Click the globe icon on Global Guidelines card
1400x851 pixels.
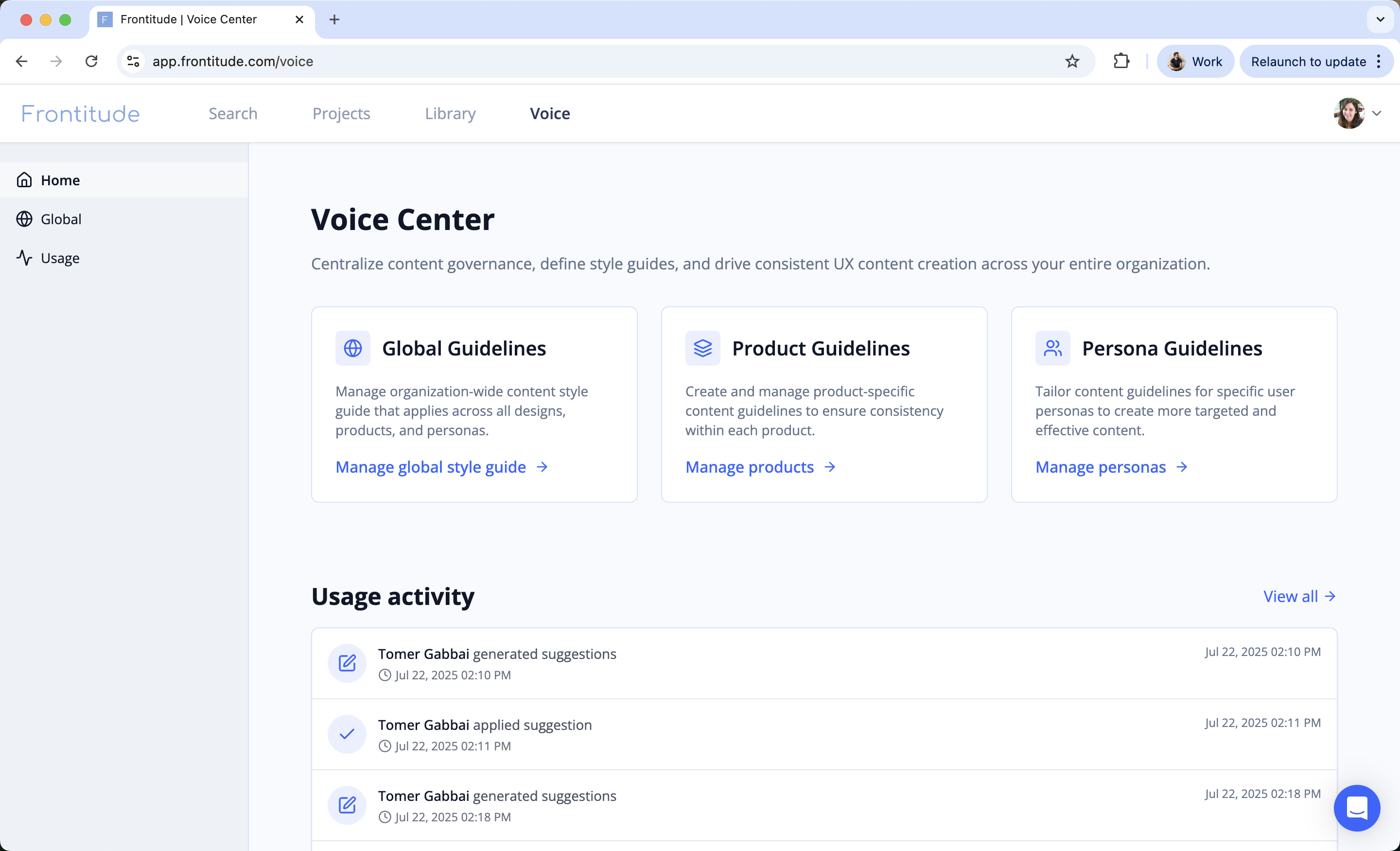click(353, 348)
